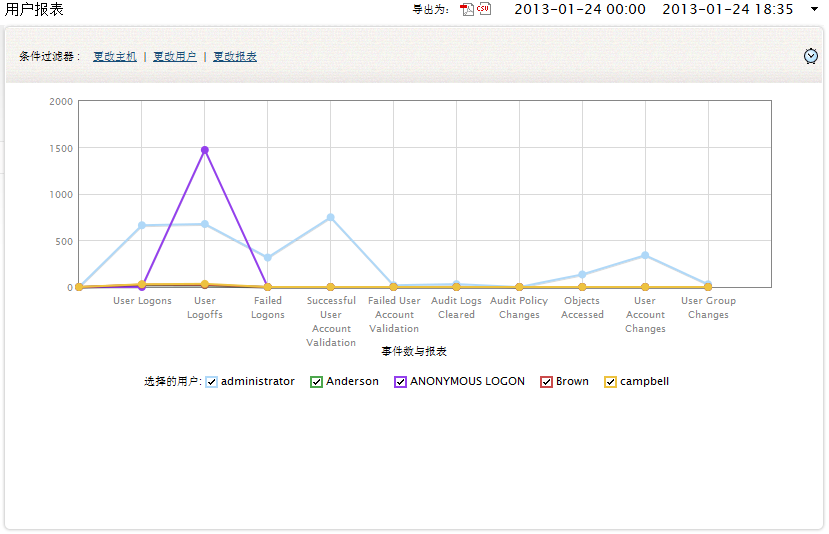The width and height of the screenshot is (829, 534).
Task: Click administrator point at Objects Accessed
Action: point(582,274)
